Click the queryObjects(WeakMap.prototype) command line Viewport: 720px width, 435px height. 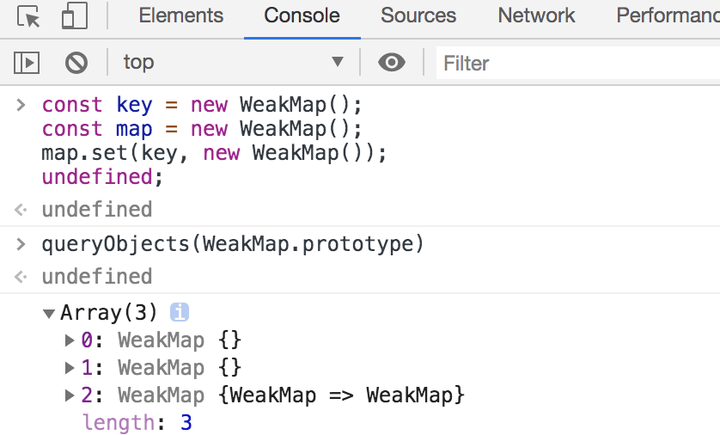233,244
